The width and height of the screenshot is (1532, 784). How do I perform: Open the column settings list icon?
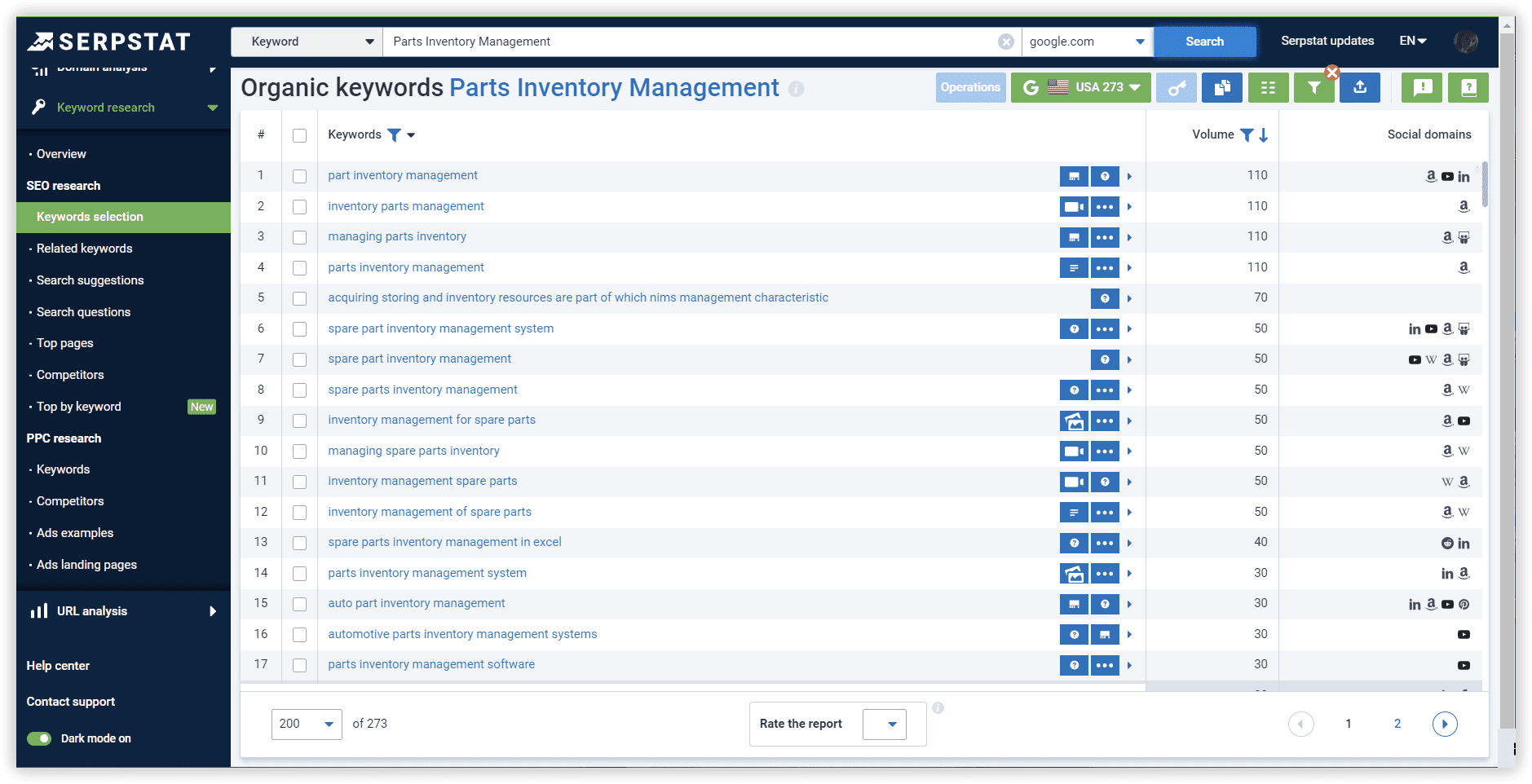pyautogui.click(x=1268, y=87)
